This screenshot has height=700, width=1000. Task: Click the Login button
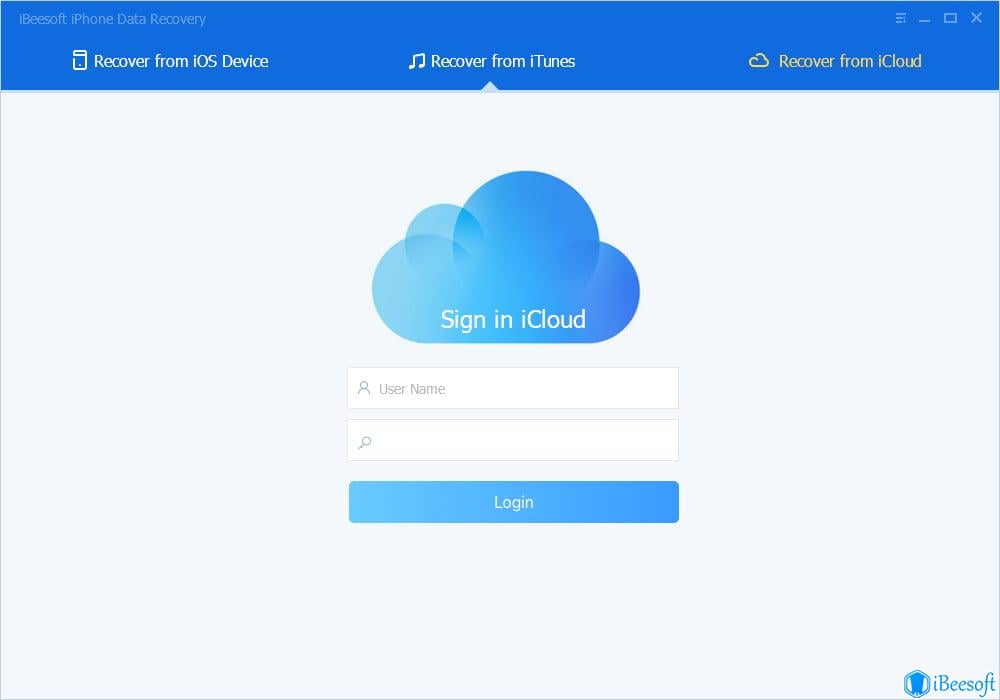[x=513, y=502]
